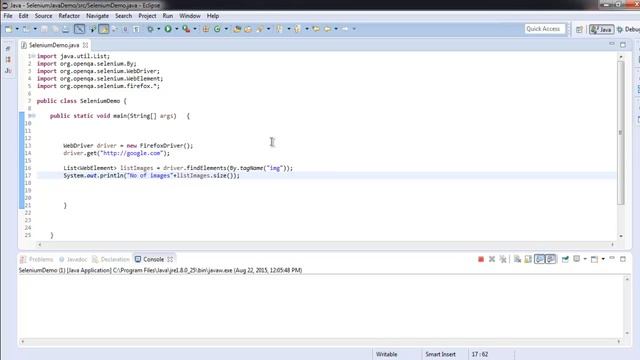The image size is (640, 360).
Task: Toggle Show Console on Standard Out
Action: point(540,259)
